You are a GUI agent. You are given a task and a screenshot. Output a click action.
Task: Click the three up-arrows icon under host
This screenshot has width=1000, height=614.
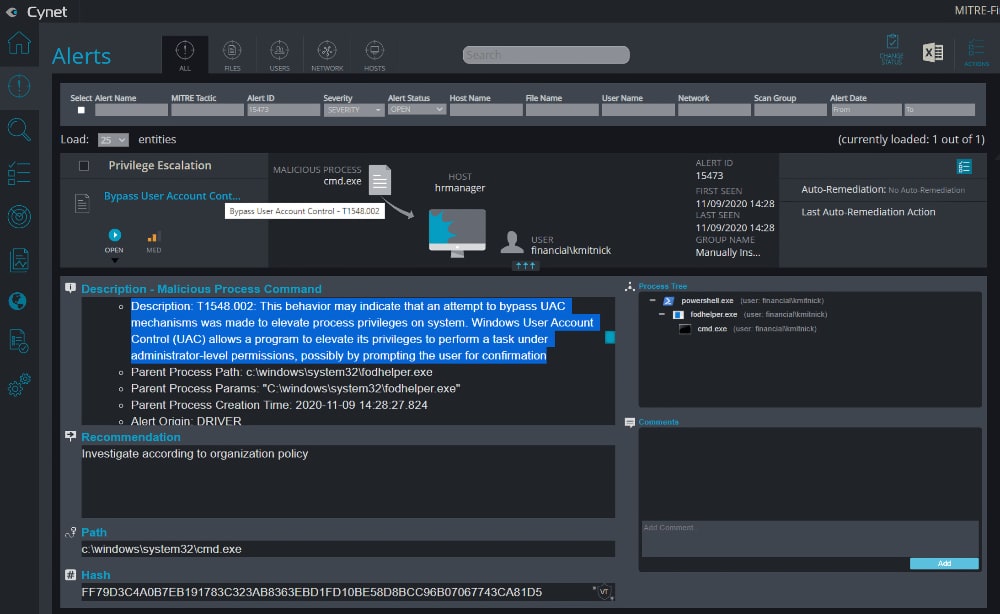(526, 266)
